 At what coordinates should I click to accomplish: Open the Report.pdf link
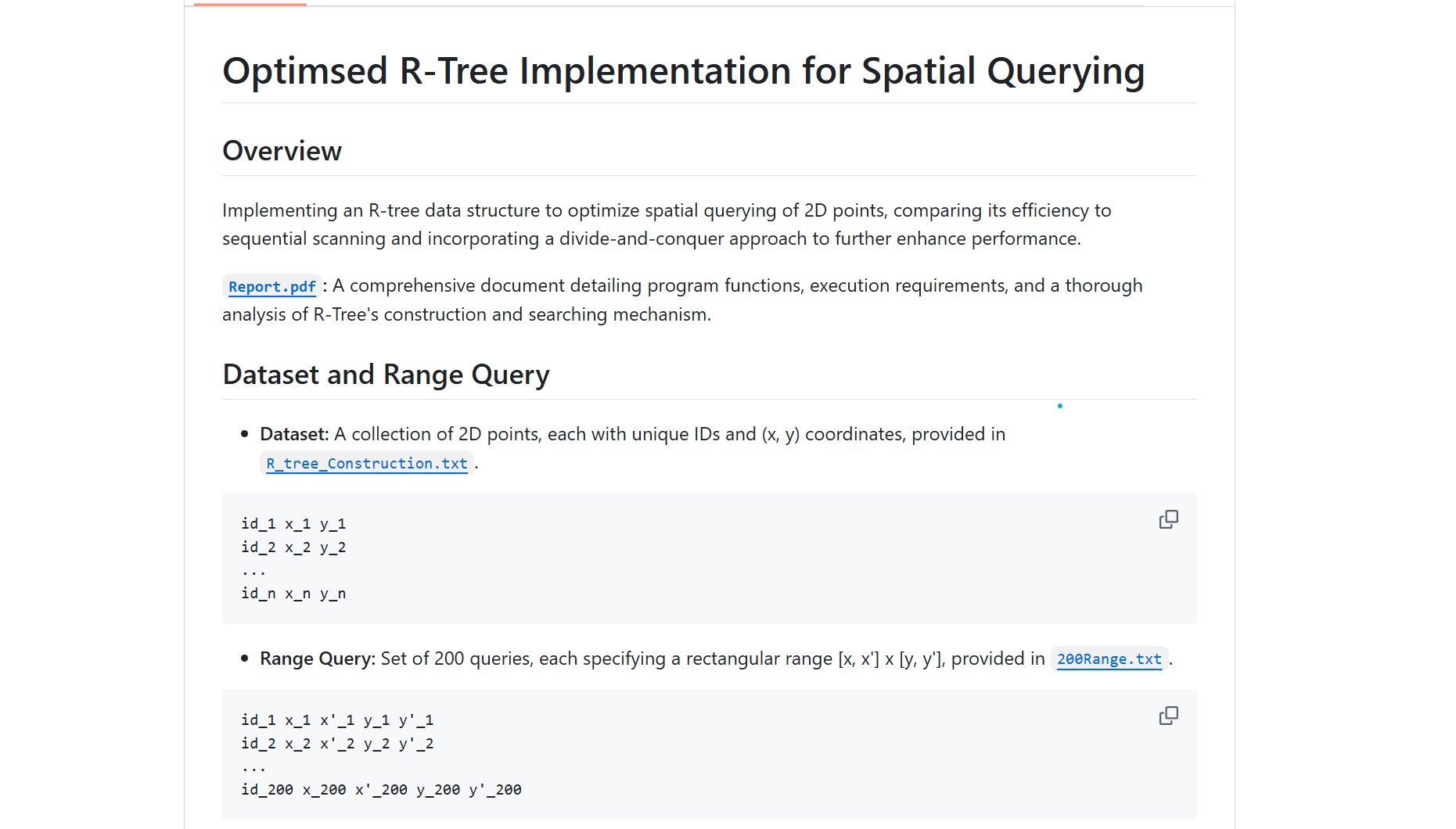point(271,287)
